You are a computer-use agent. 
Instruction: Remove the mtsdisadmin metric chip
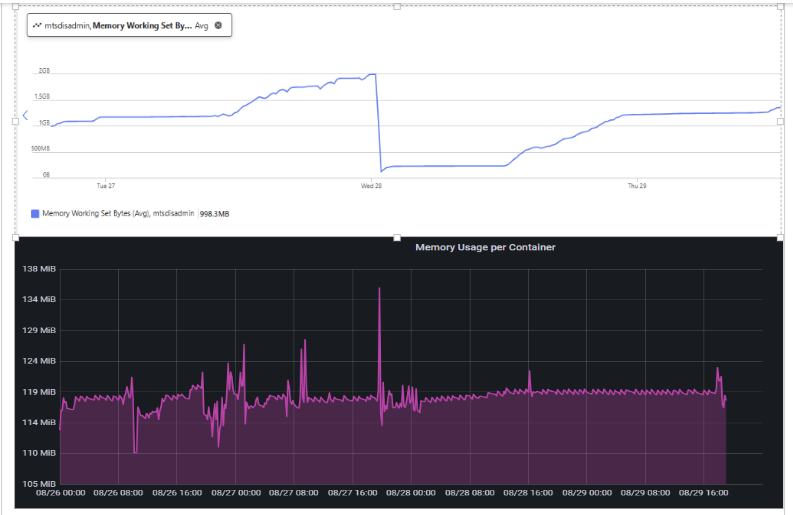pyautogui.click(x=218, y=25)
